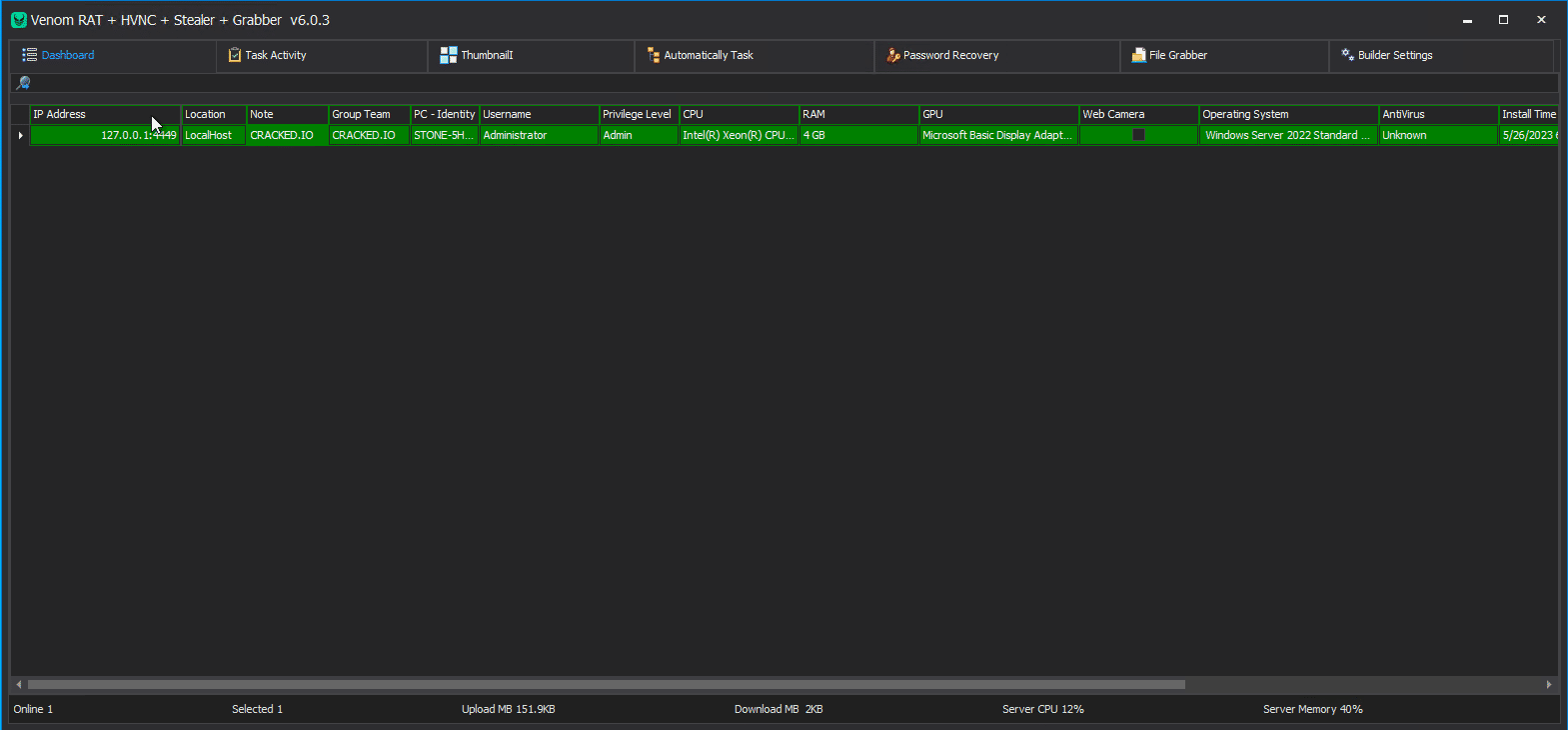
Task: Click the Intel(R) Xeon(R) CPU cell
Action: pos(740,135)
